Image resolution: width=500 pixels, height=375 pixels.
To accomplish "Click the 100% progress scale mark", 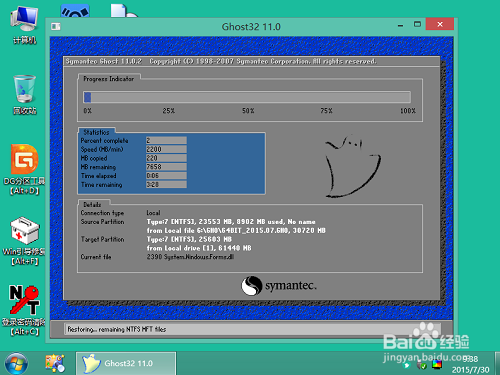I will coord(408,111).
